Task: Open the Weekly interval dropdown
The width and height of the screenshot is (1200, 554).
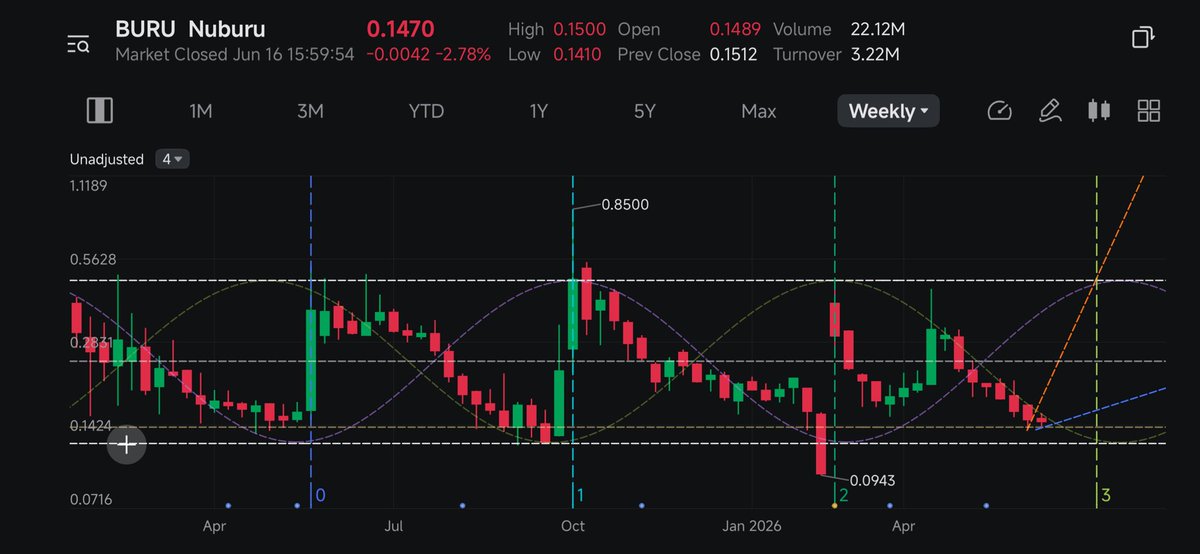Action: click(x=888, y=111)
